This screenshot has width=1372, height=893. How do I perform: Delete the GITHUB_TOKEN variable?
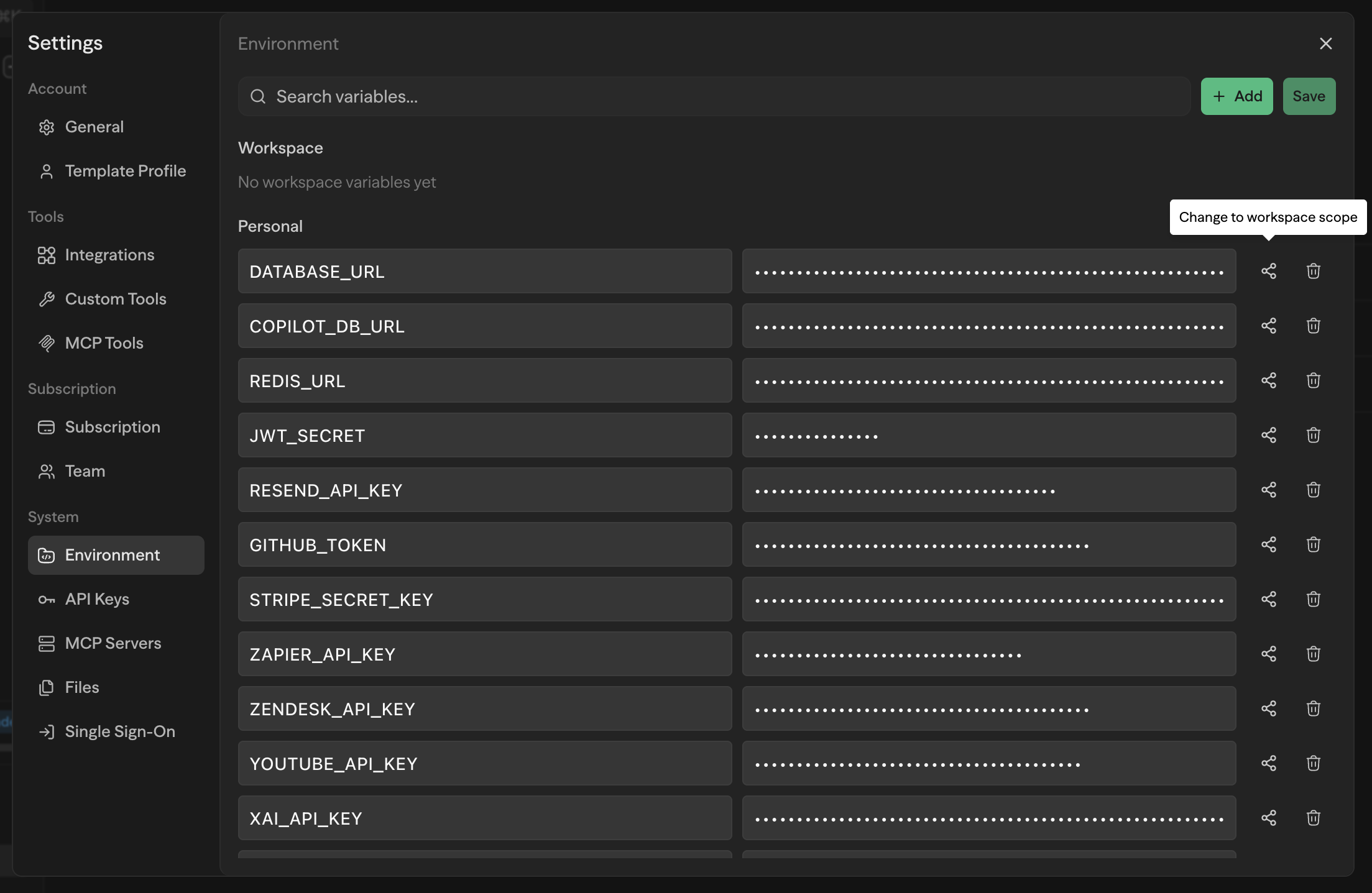[1313, 544]
